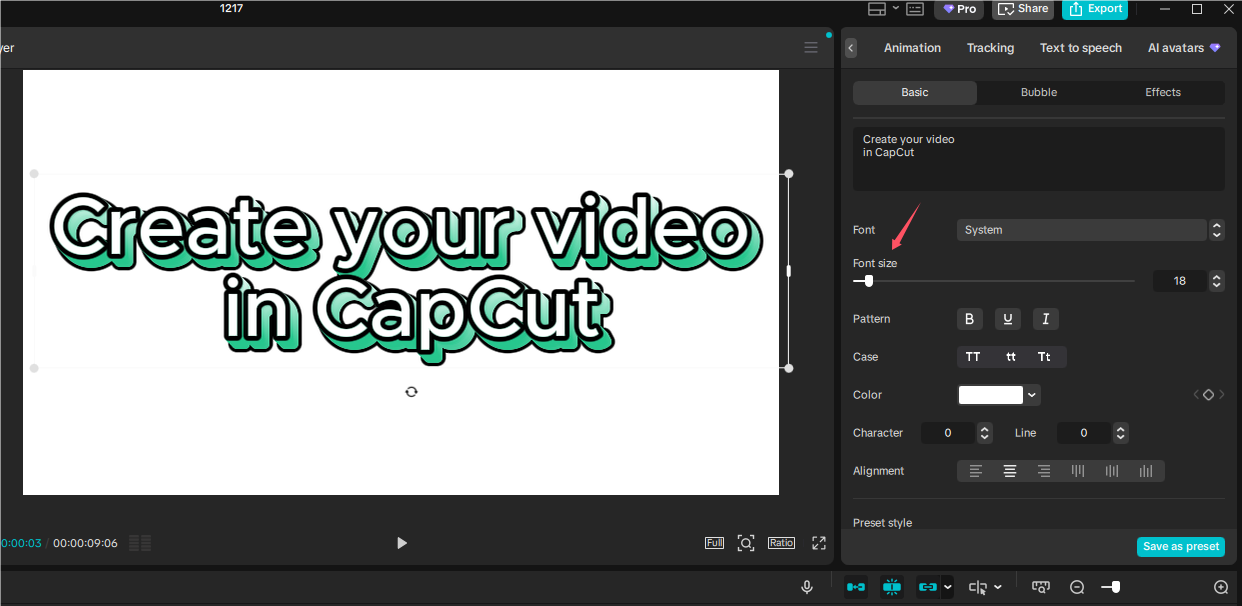Select uppercase TT case option
The image size is (1242, 606).
[x=973, y=356]
